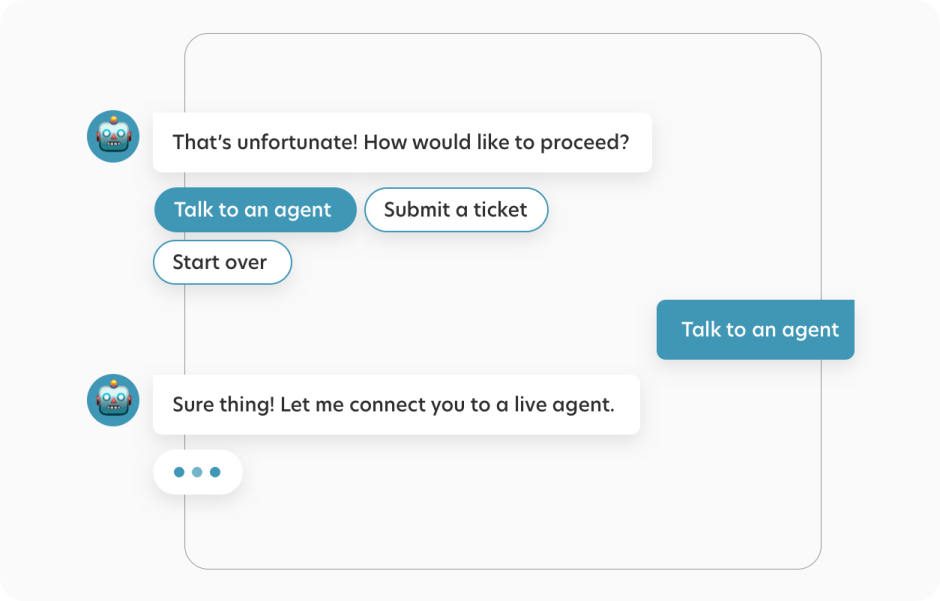940x601 pixels.
Task: Click the robot avatar next to the first message
Action: [x=113, y=137]
